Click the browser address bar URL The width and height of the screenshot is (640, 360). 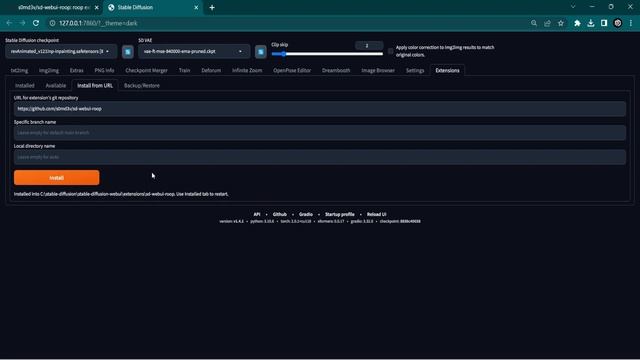pyautogui.click(x=98, y=23)
